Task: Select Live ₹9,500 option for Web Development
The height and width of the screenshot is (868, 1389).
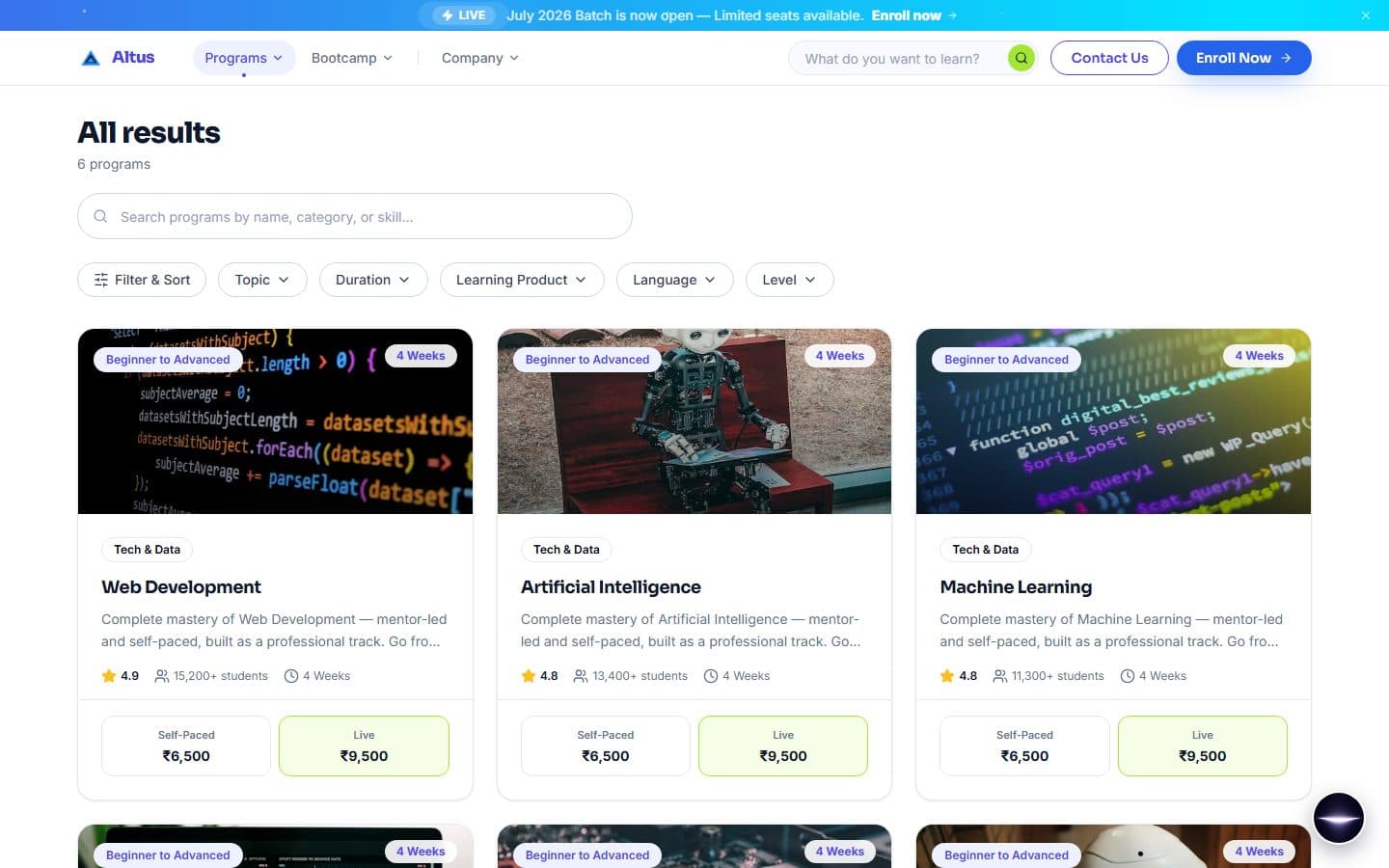Action: (364, 746)
